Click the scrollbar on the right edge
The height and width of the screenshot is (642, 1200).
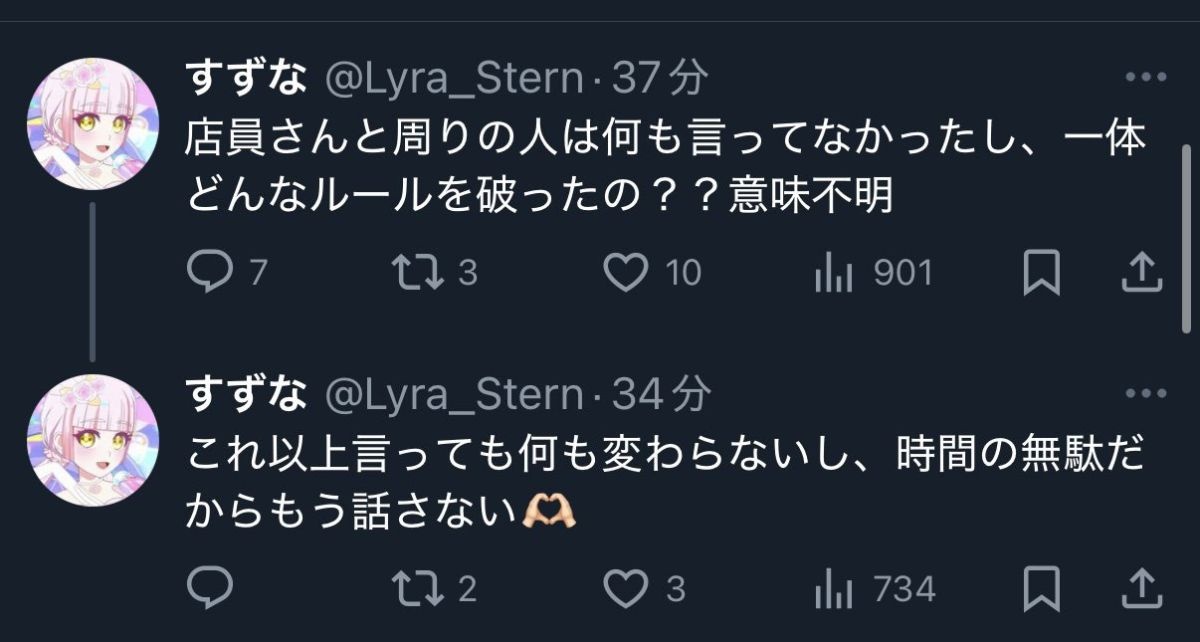tap(1187, 238)
